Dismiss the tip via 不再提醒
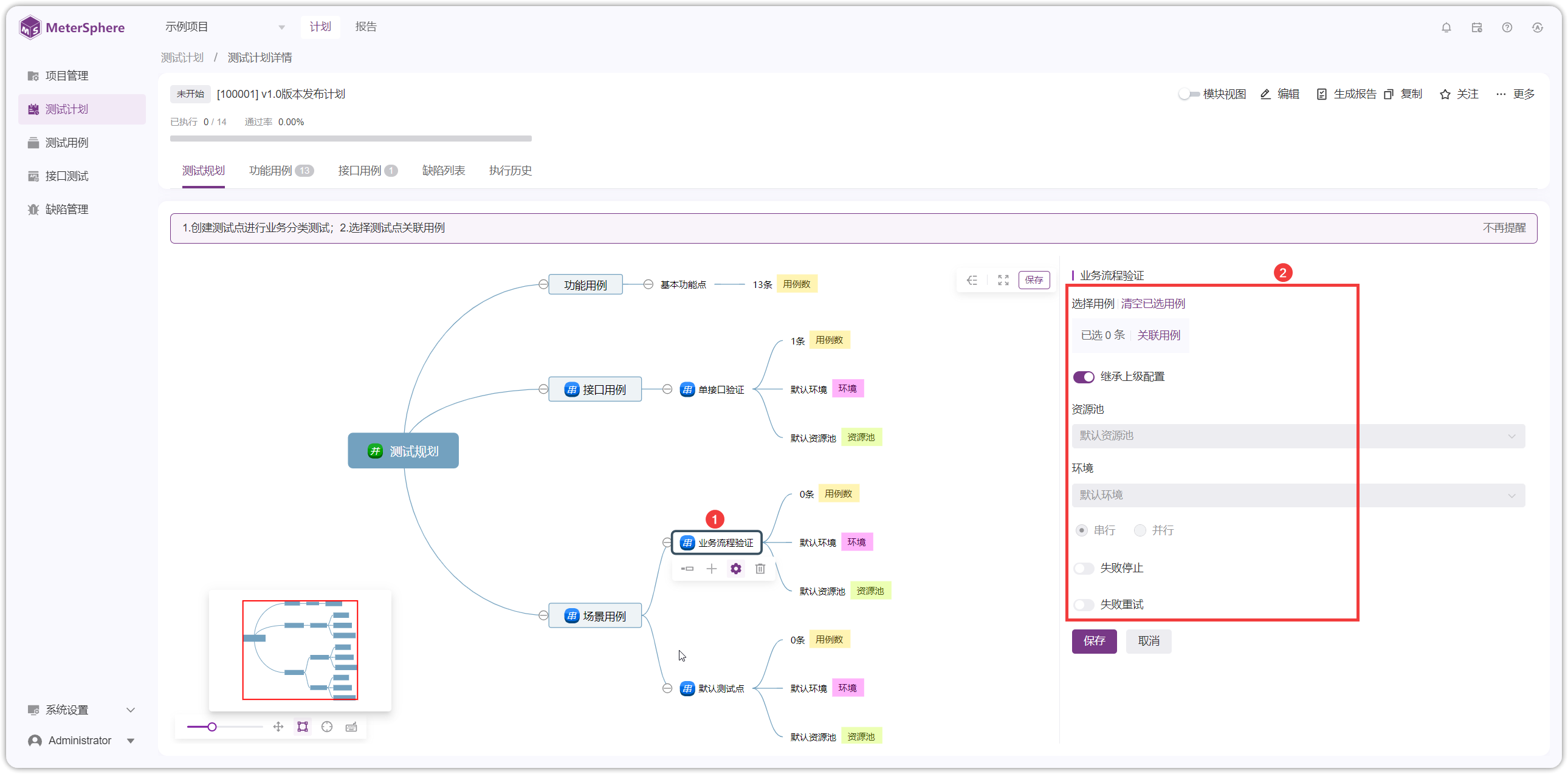The image size is (1568, 774). click(x=1504, y=228)
